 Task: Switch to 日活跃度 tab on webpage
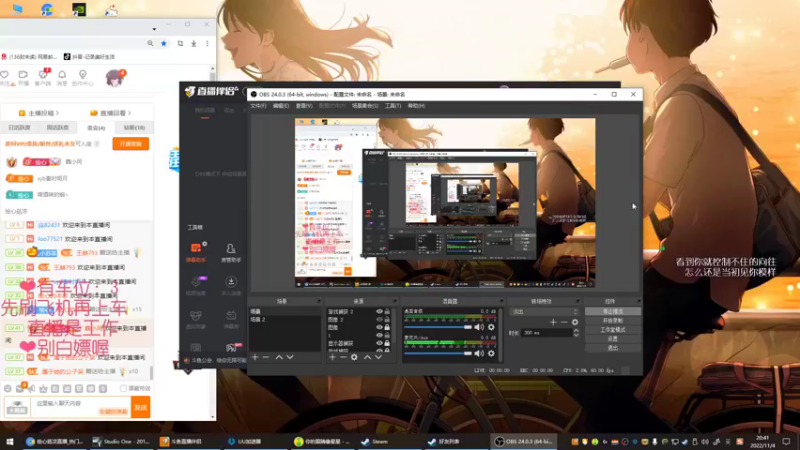(19, 128)
